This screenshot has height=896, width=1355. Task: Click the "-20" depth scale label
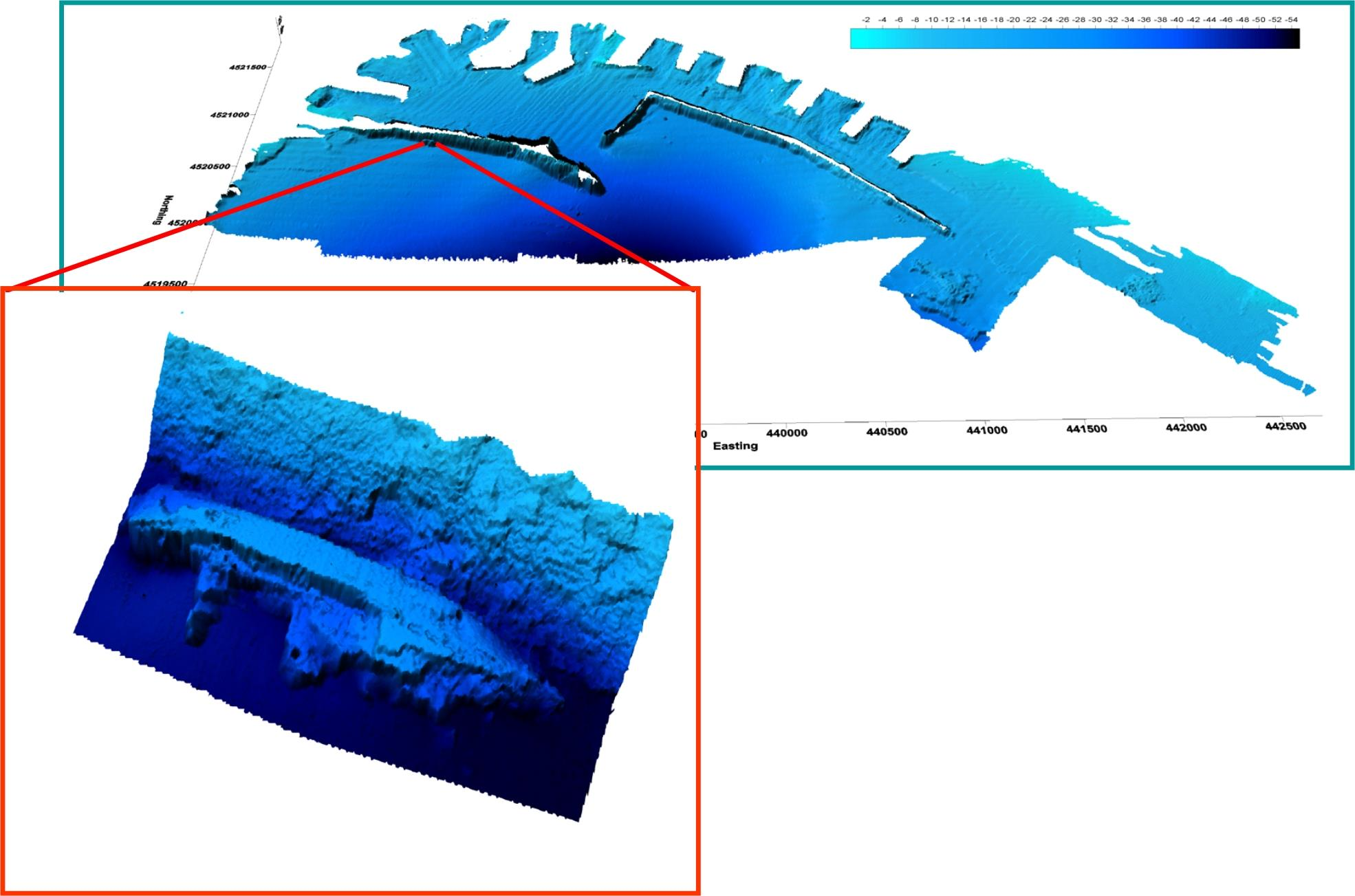click(1013, 20)
